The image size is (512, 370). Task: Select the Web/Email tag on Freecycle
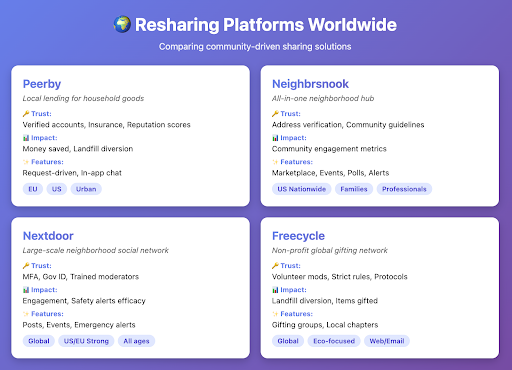point(387,341)
